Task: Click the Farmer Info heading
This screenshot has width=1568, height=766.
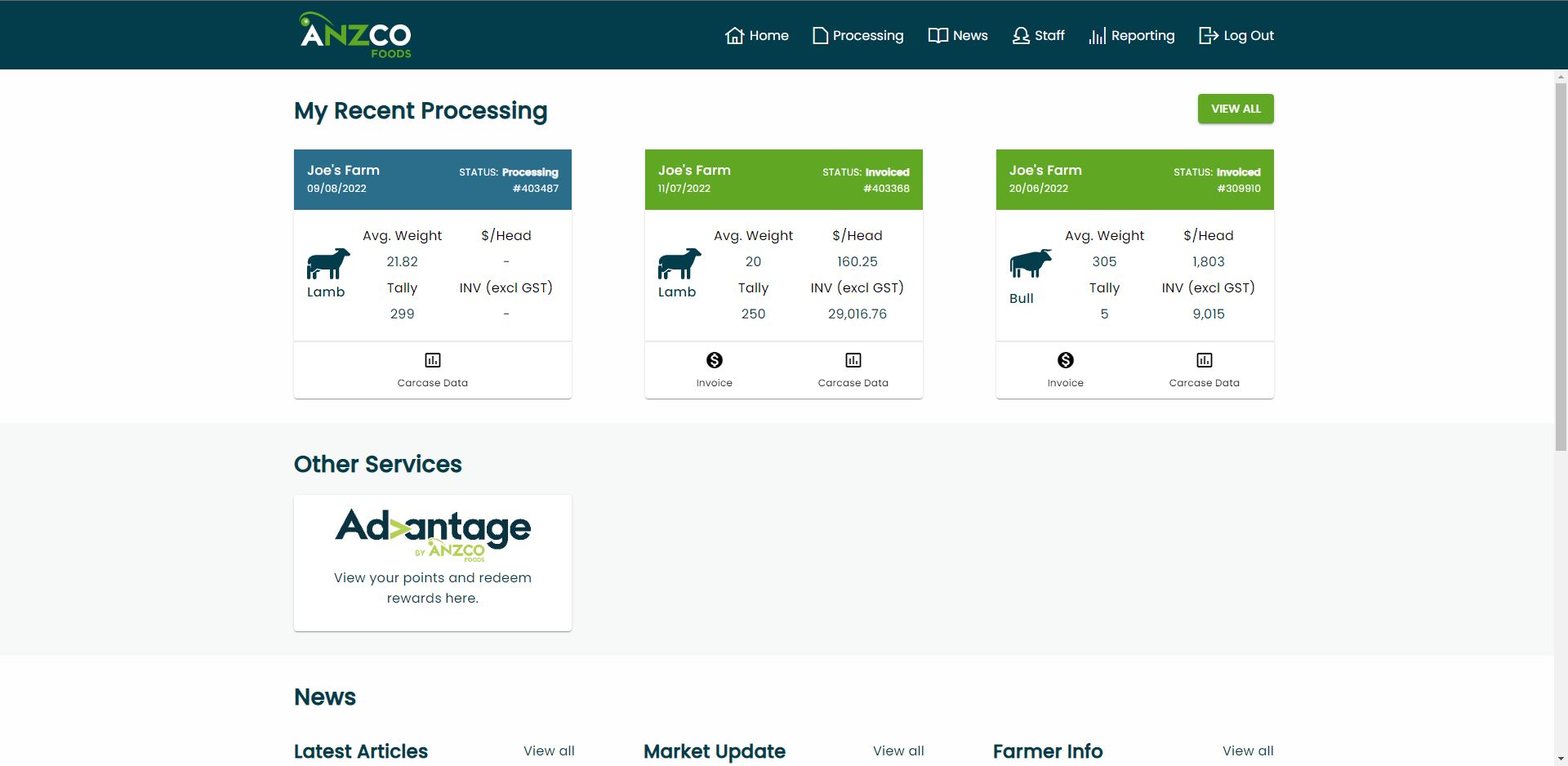Action: 1048,751
